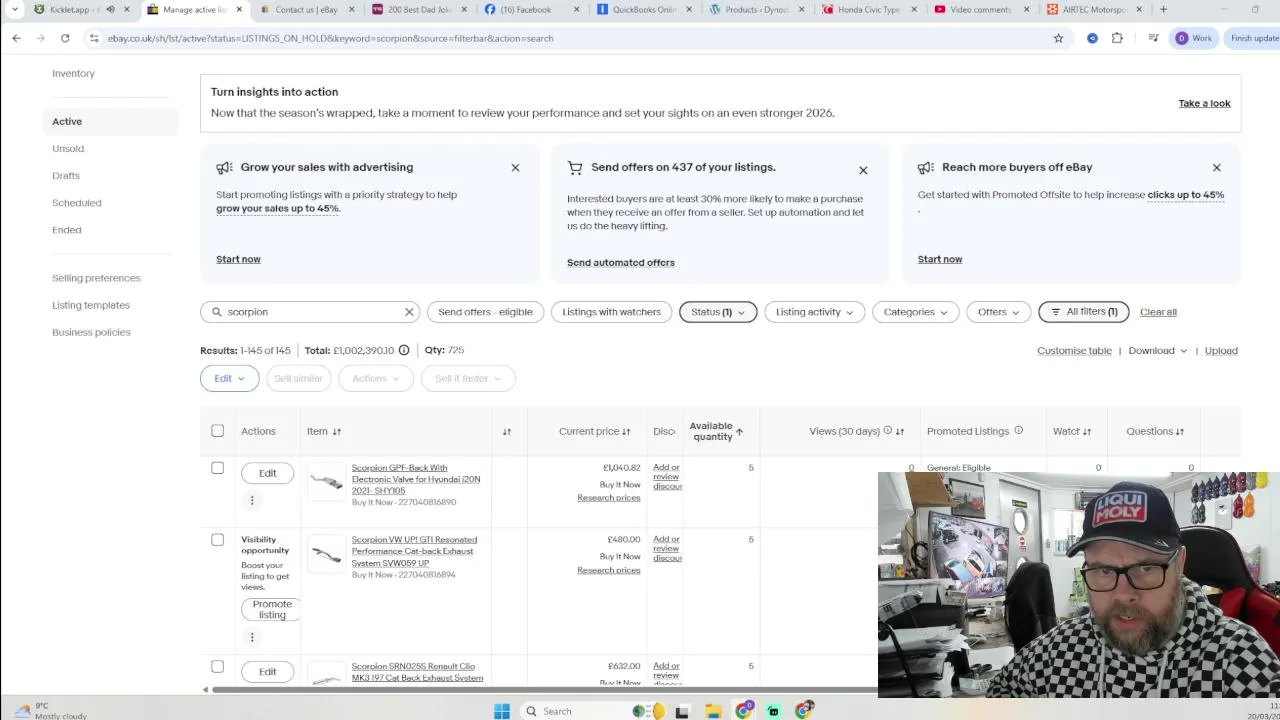Image resolution: width=1280 pixels, height=720 pixels.
Task: Toggle the Send offers - eligible filter chip
Action: point(485,312)
